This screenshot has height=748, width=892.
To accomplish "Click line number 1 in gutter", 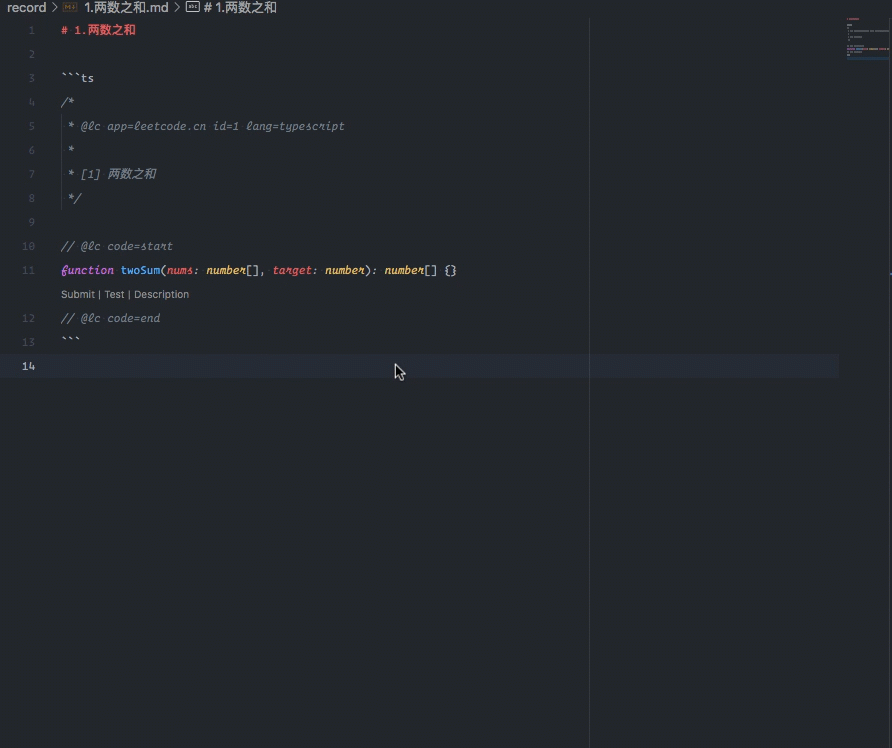I will click(x=32, y=30).
